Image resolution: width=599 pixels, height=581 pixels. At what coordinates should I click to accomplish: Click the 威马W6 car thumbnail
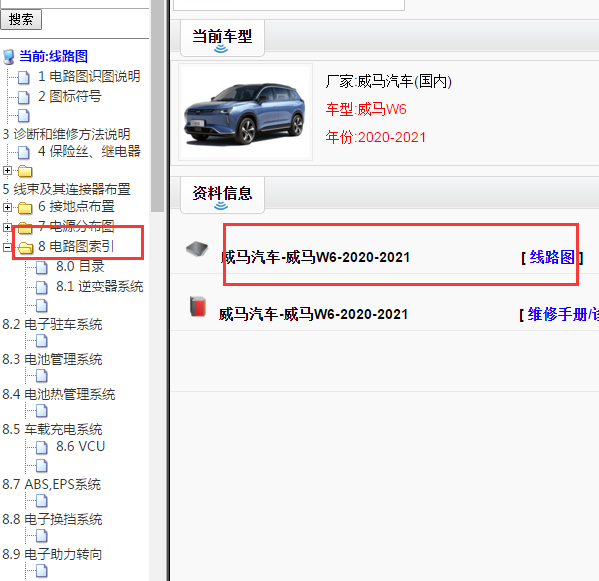pyautogui.click(x=245, y=112)
